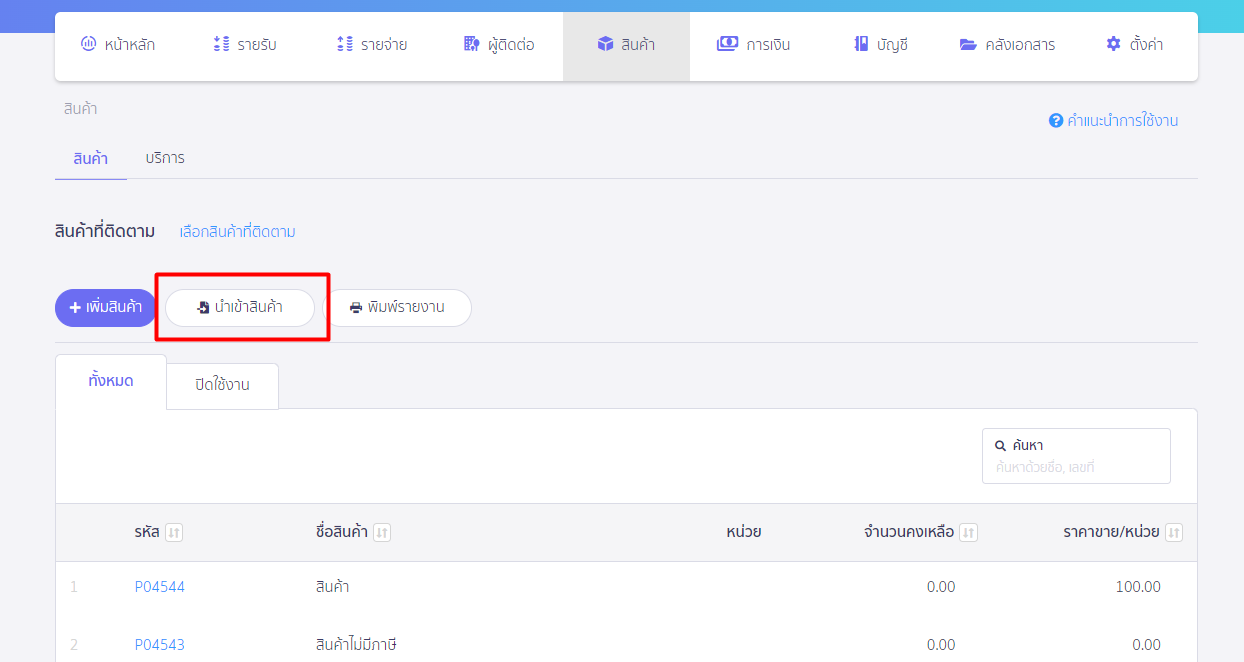Sort by รหัส column sort icon
Viewport: 1244px width, 662px height.
tap(174, 533)
